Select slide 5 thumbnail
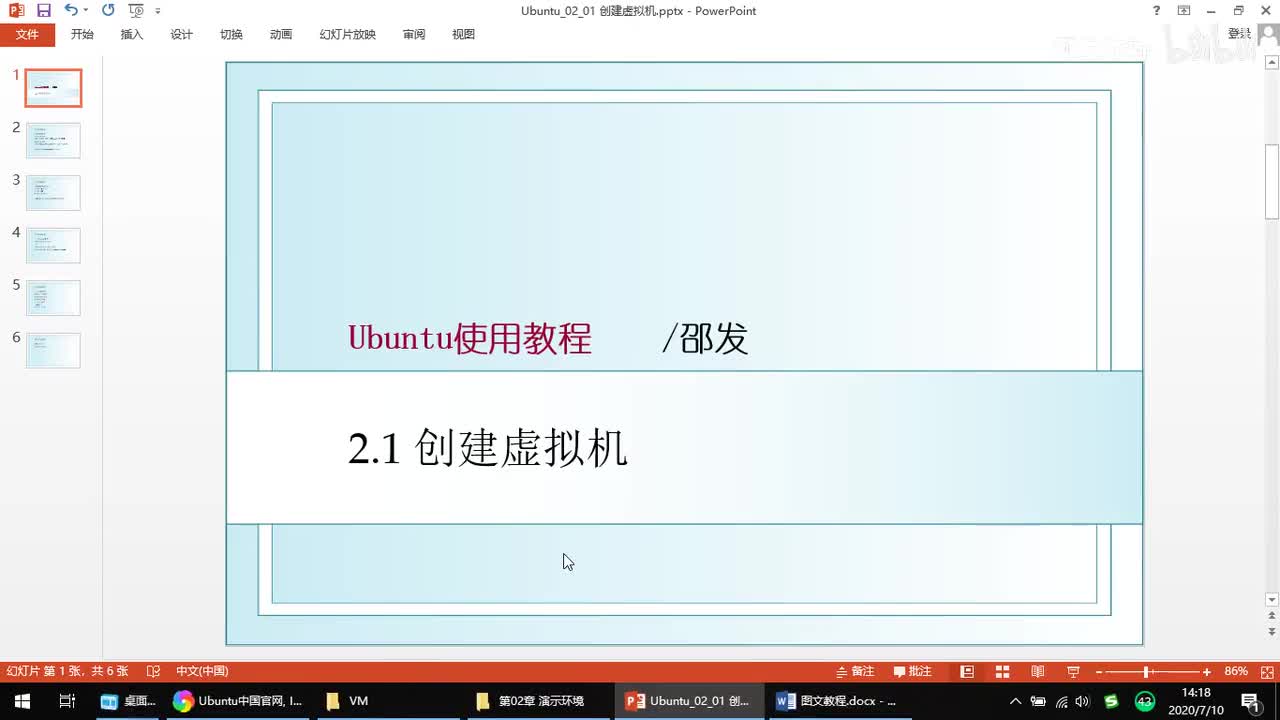The height and width of the screenshot is (720, 1280). (53, 297)
